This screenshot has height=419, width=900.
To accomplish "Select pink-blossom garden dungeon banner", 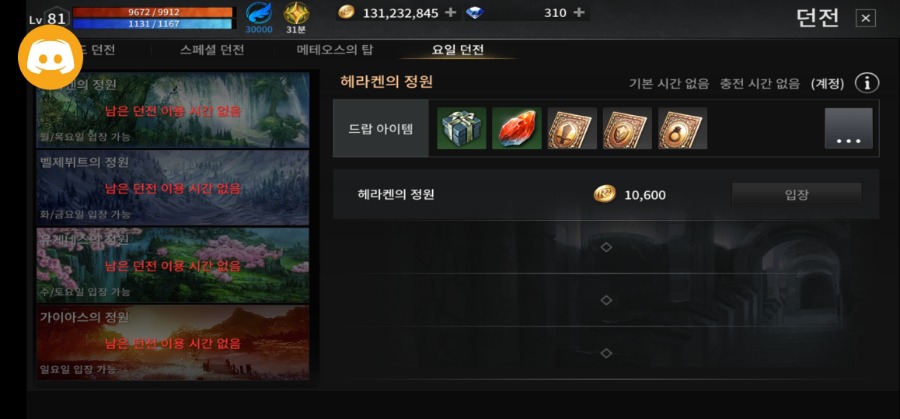I will point(173,265).
